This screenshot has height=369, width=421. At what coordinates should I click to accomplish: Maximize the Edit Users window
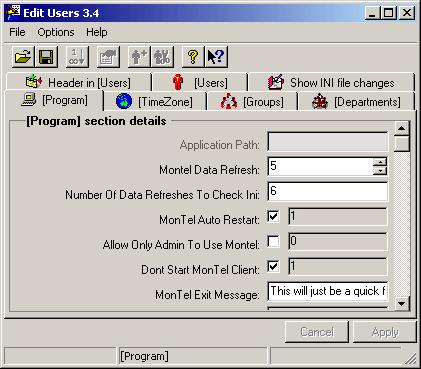388,13
